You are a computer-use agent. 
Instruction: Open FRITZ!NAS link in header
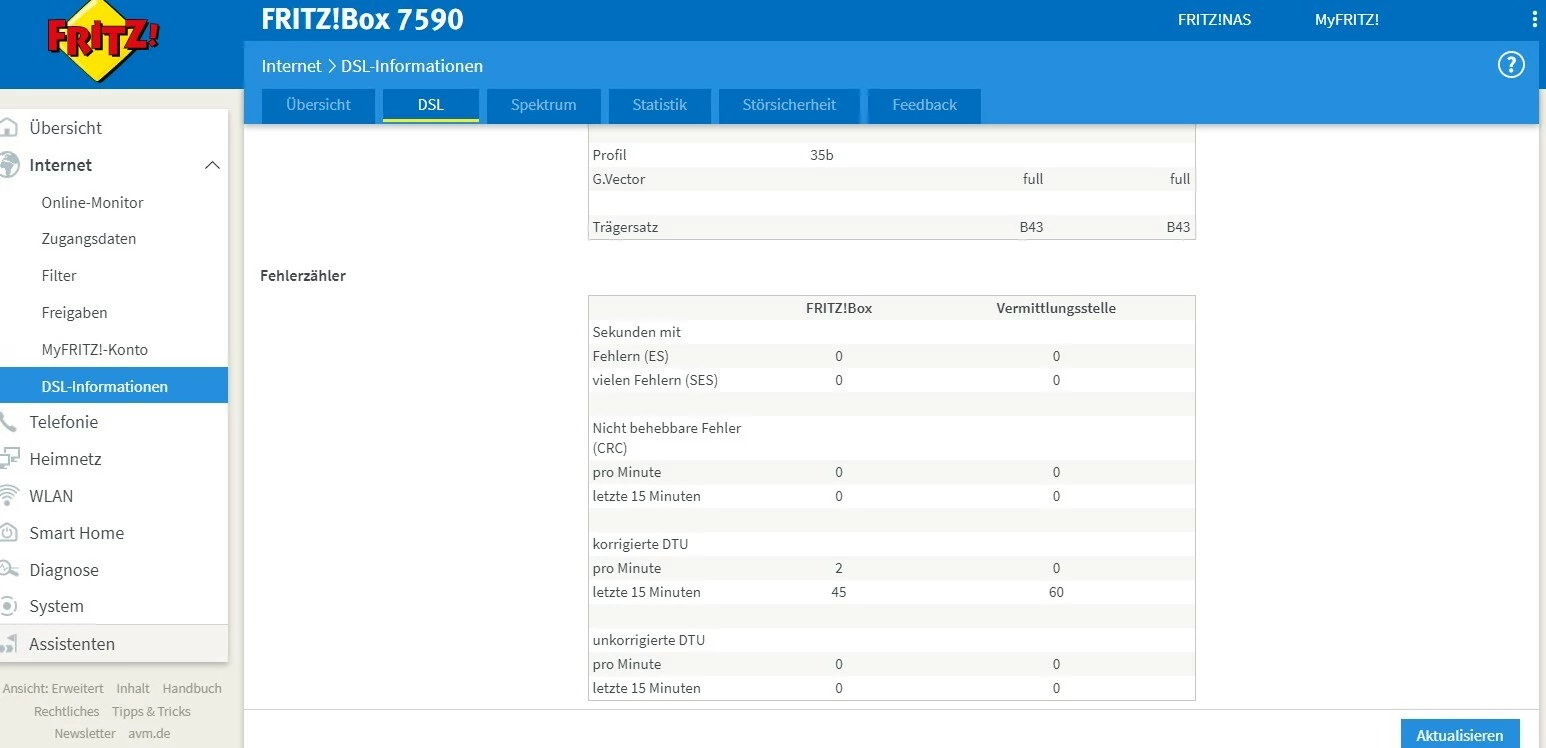pos(1214,20)
